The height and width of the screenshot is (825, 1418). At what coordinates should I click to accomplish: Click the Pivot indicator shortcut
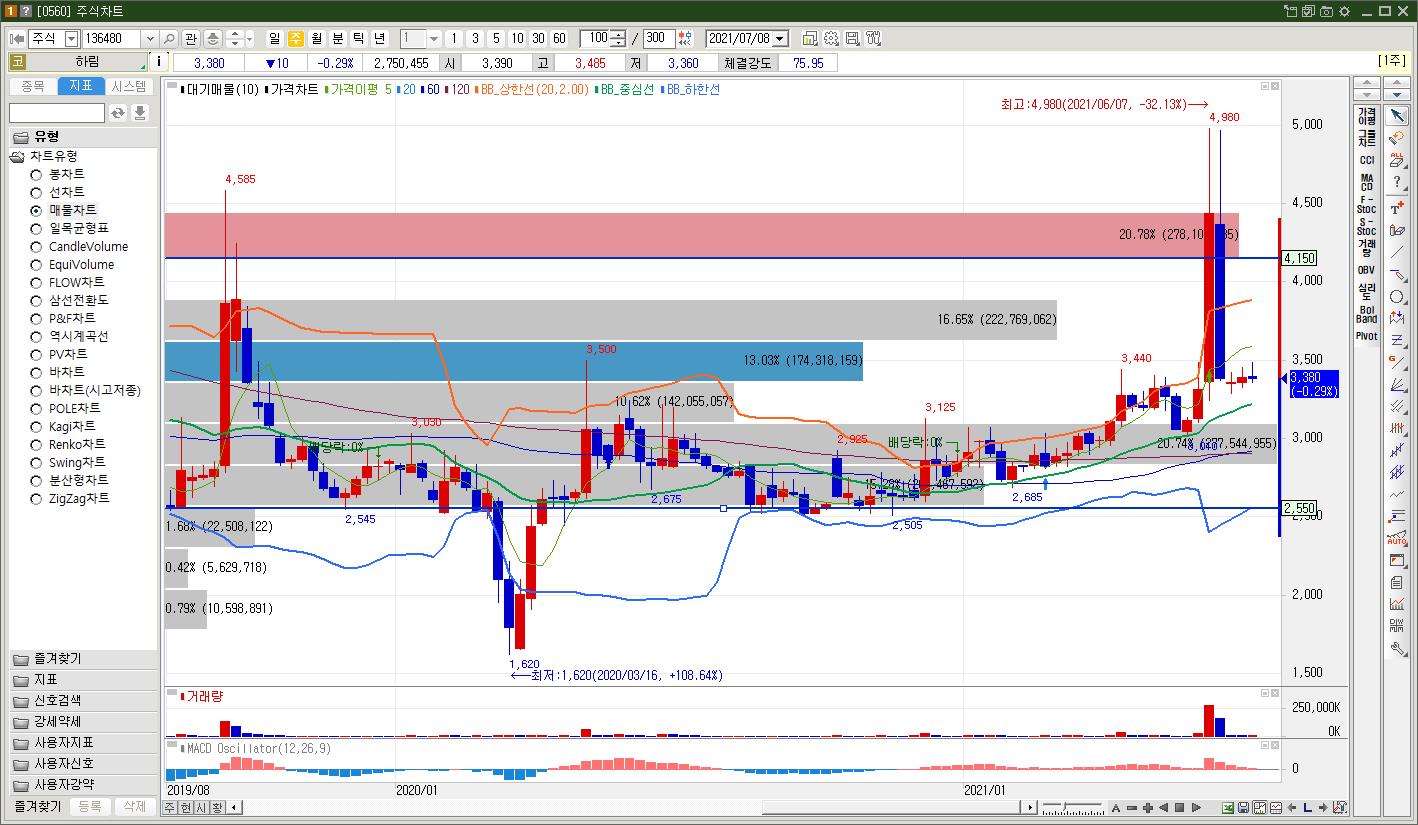point(1366,336)
